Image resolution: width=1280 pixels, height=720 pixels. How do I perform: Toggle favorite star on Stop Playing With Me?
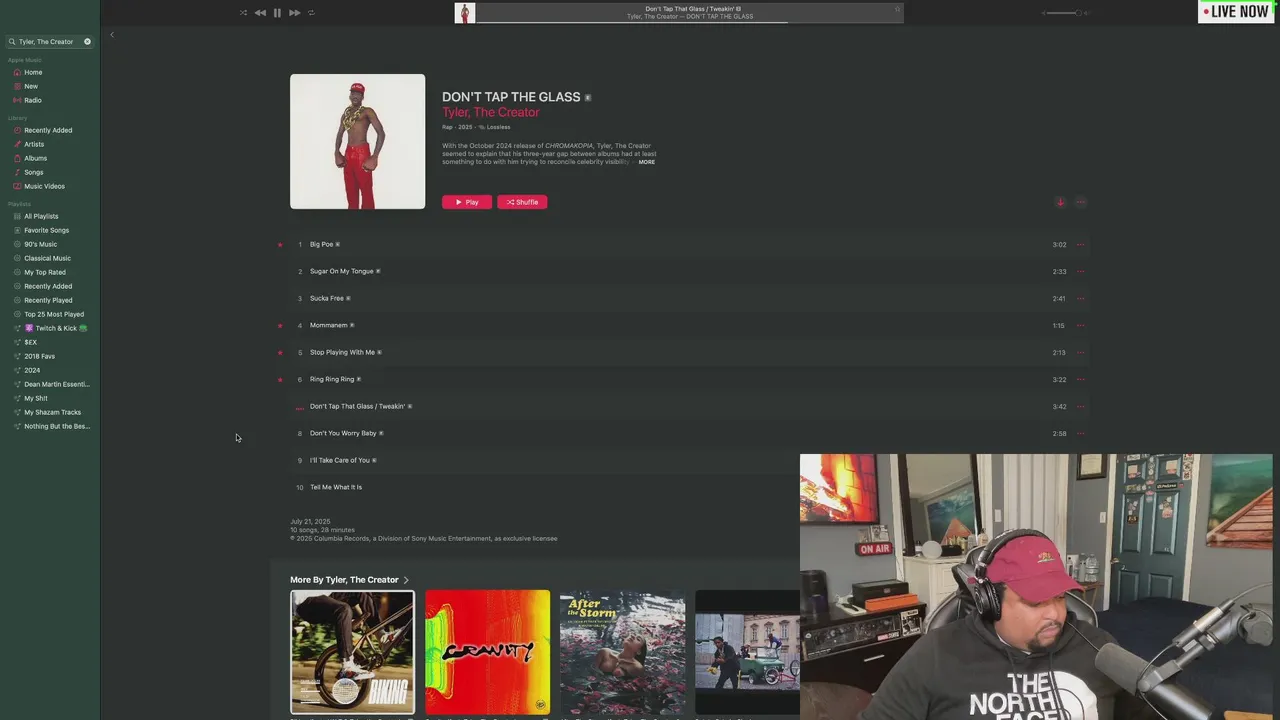pos(280,353)
